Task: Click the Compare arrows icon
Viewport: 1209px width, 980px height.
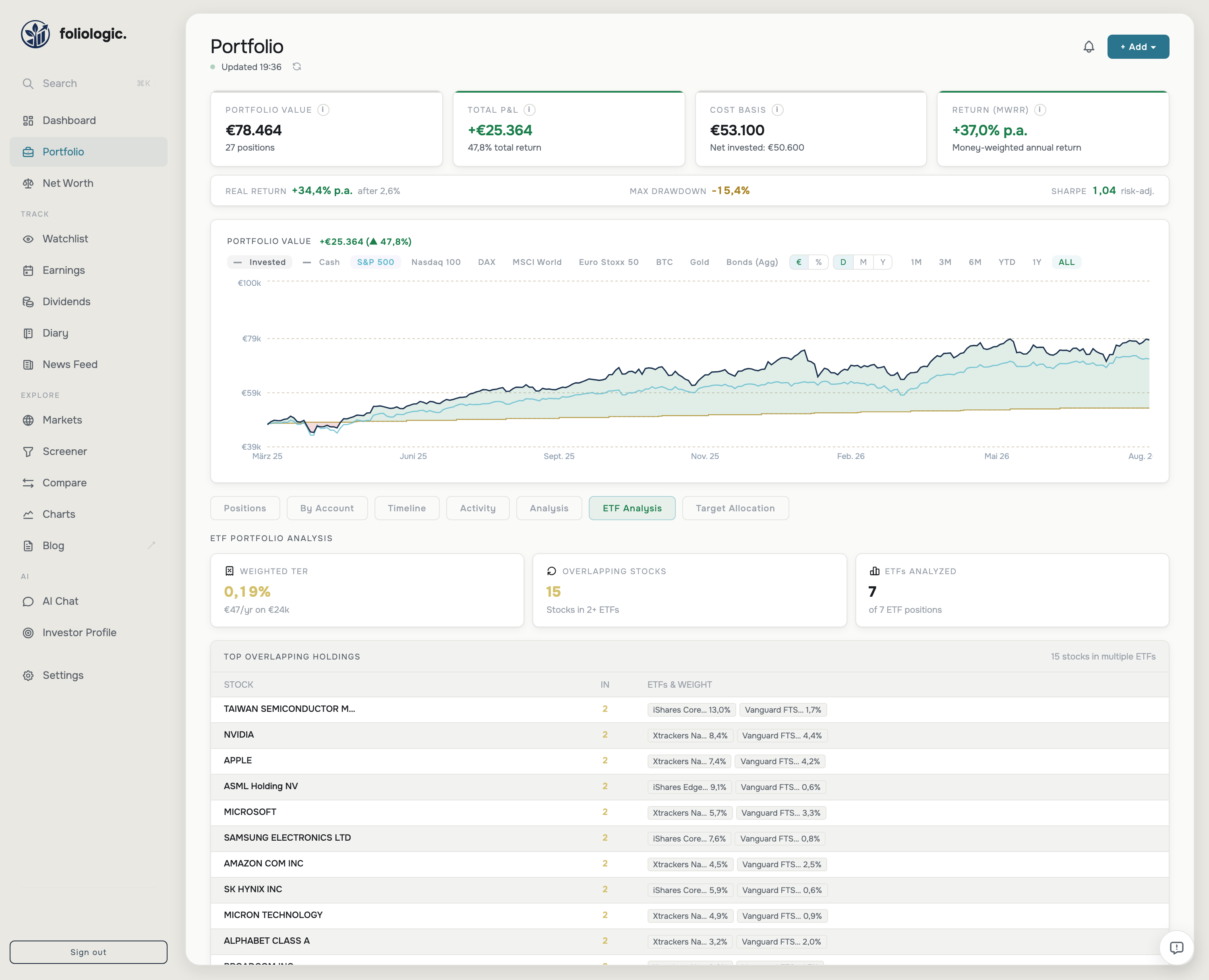Action: click(x=28, y=483)
